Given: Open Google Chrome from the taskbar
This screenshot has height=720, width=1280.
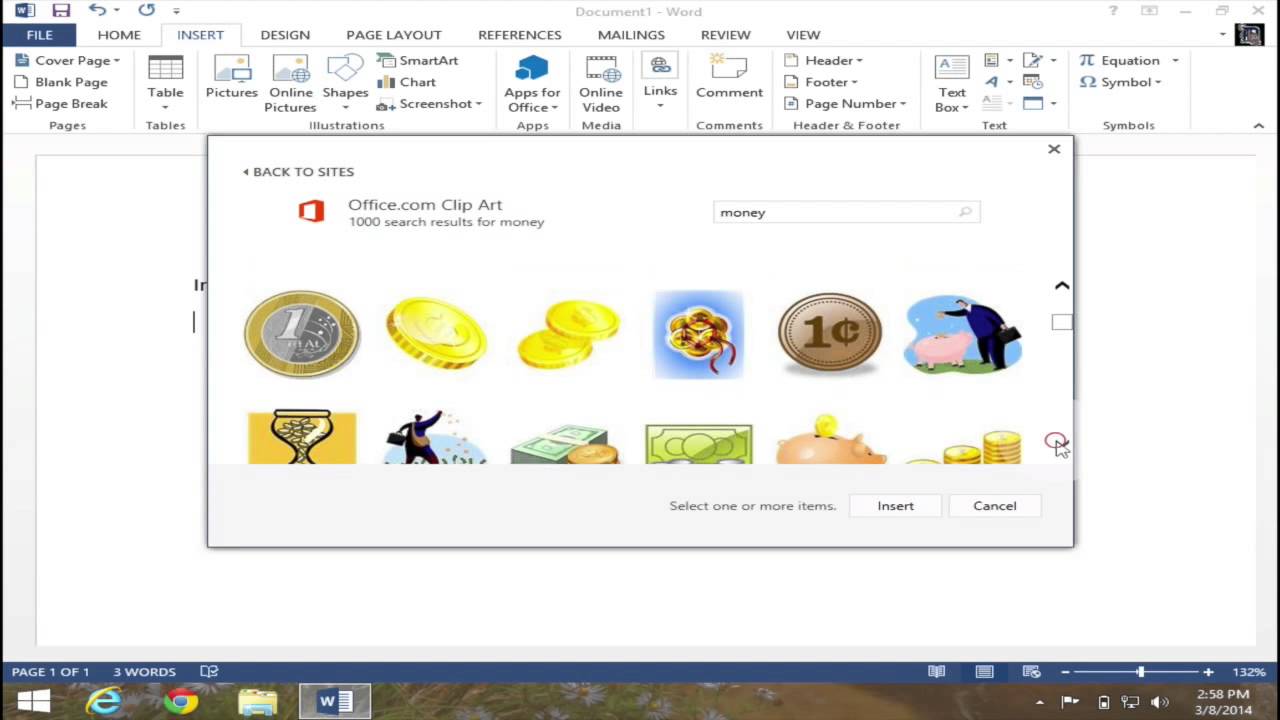Looking at the screenshot, I should coord(181,702).
